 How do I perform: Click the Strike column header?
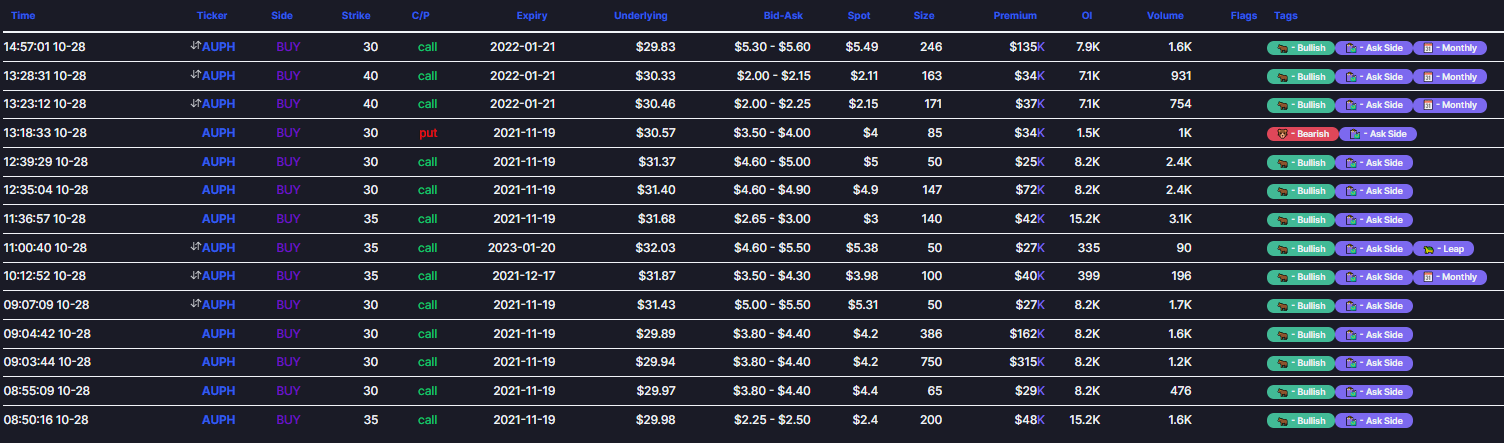click(355, 16)
